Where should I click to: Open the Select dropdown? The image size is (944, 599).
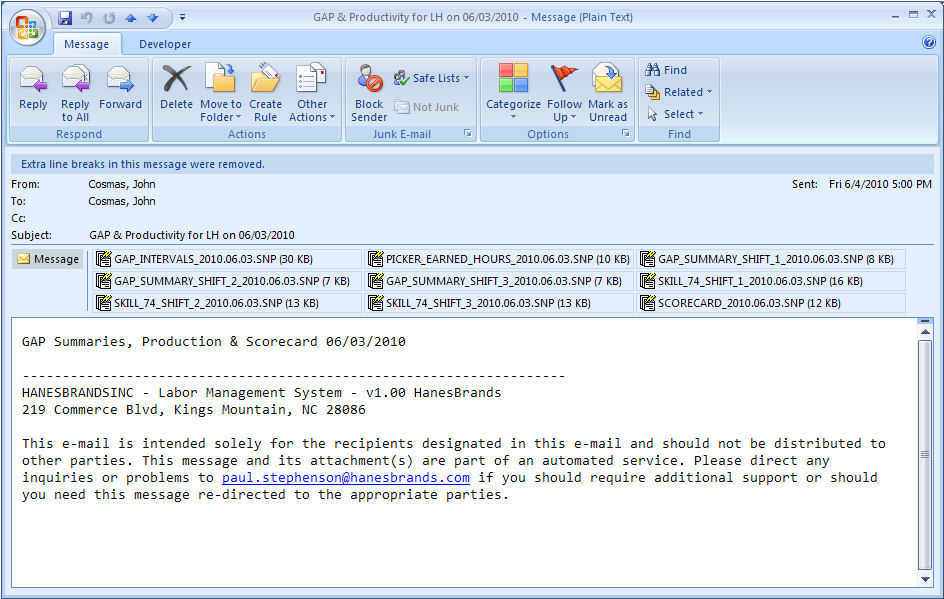pyautogui.click(x=674, y=114)
